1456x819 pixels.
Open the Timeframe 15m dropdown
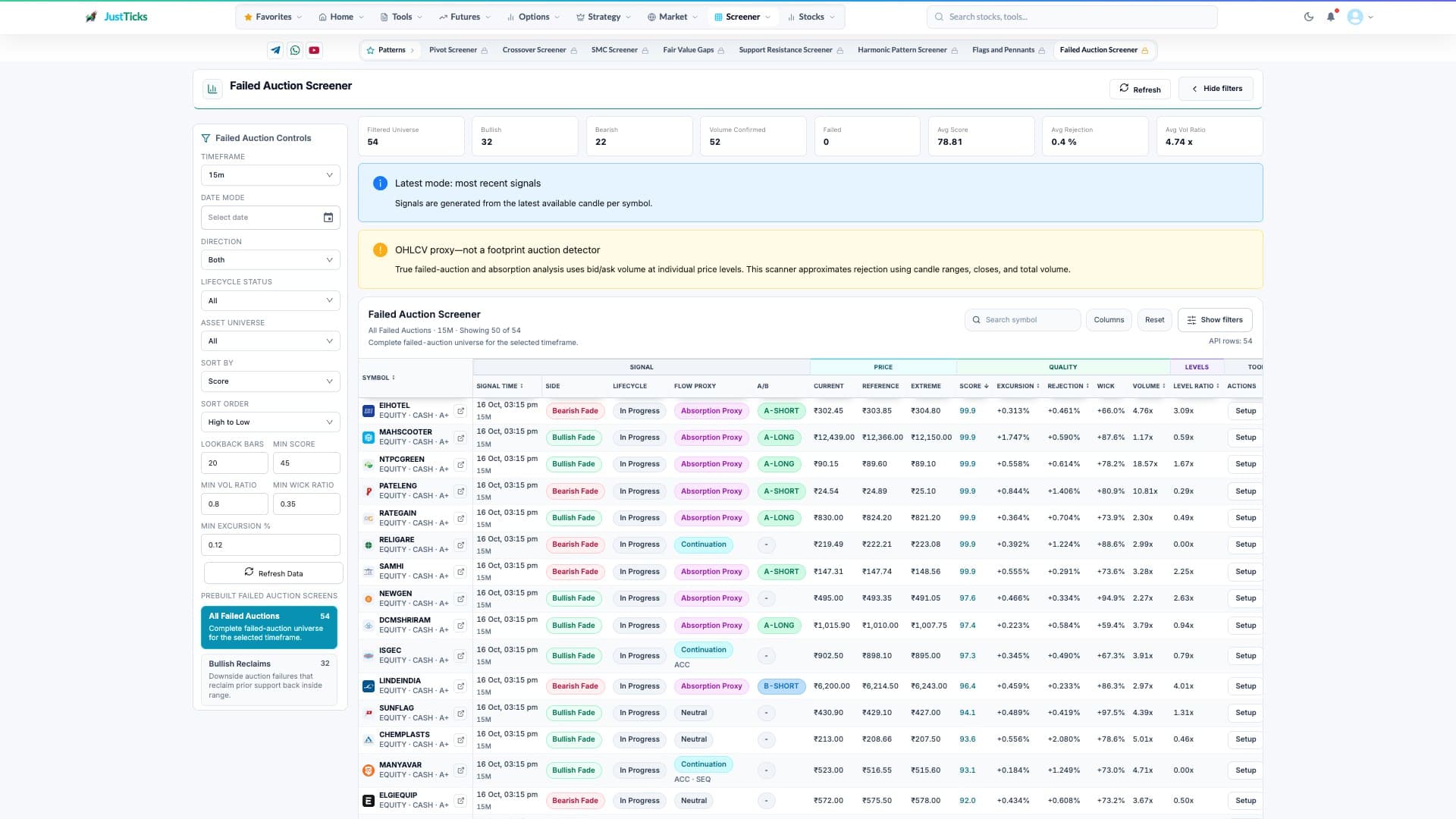271,175
